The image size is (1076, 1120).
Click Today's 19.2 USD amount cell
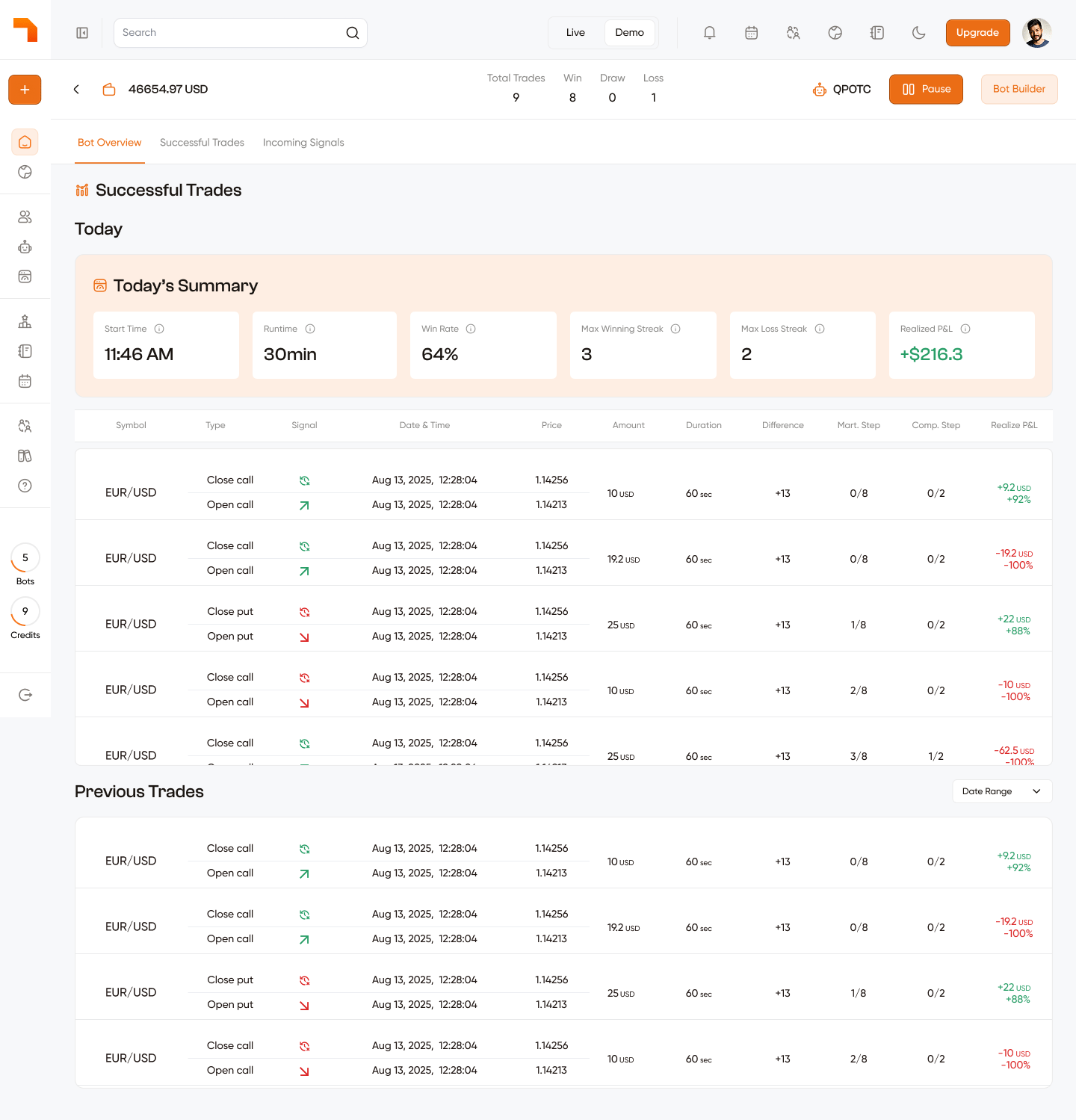pyautogui.click(x=623, y=559)
